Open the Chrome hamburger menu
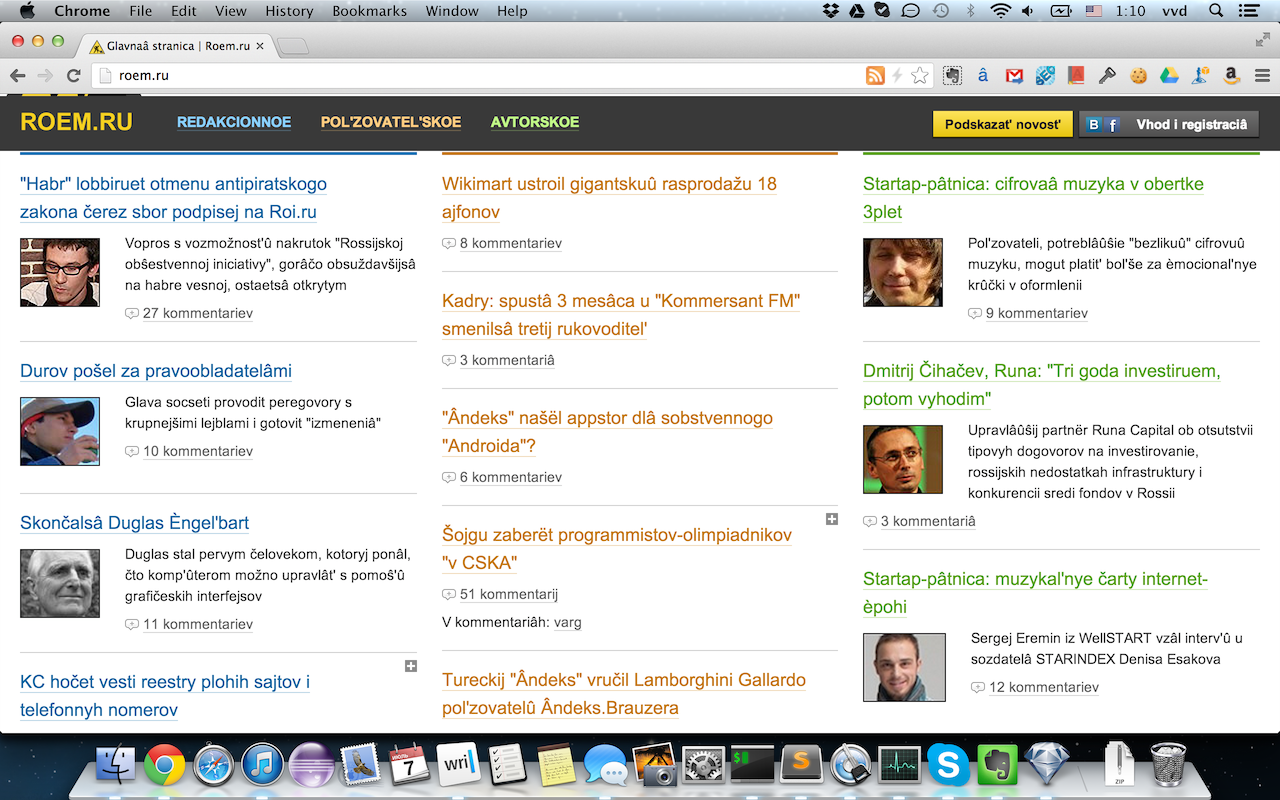Image resolution: width=1280 pixels, height=800 pixels. [x=1262, y=75]
